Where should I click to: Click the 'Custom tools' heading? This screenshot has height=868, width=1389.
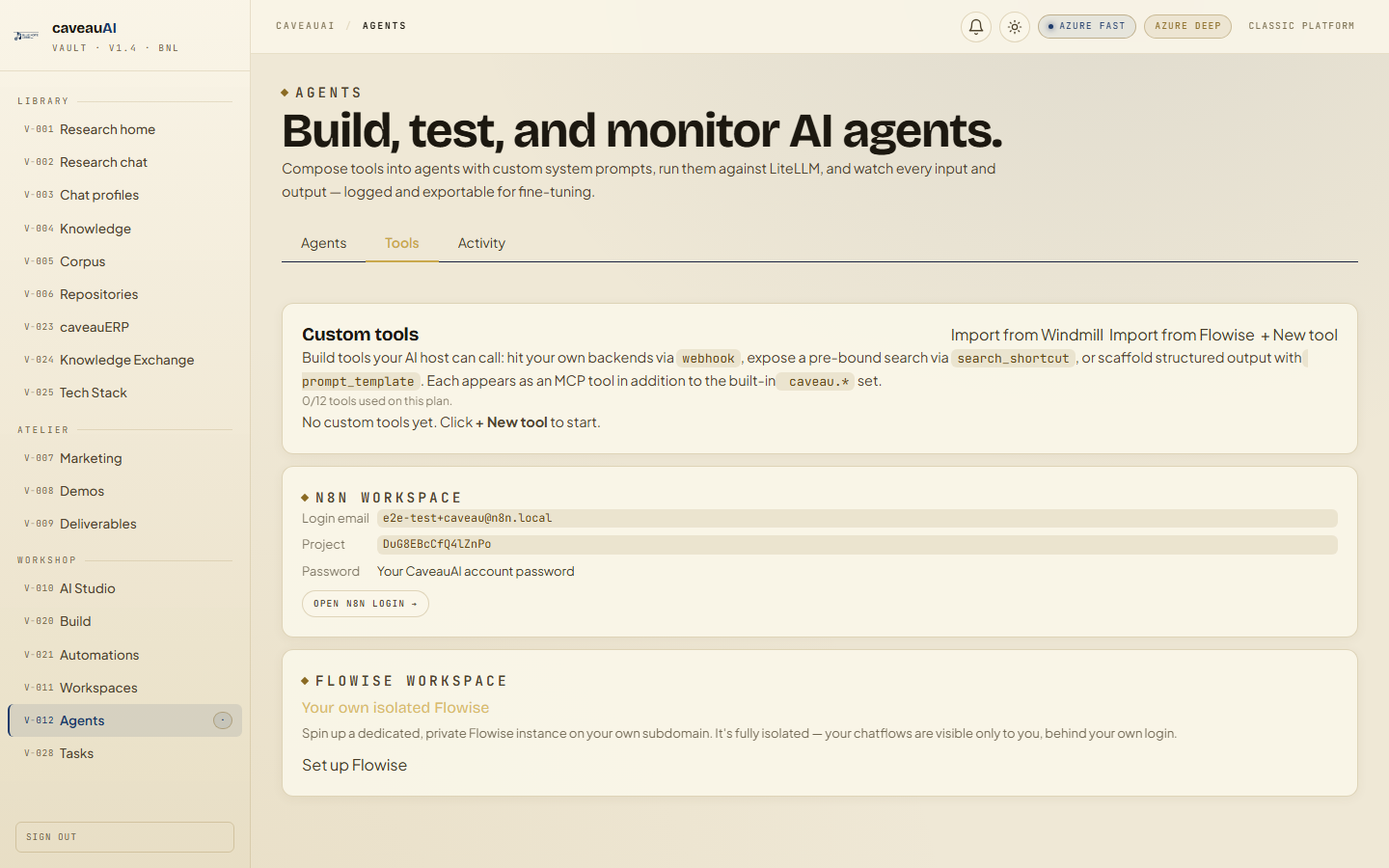pyautogui.click(x=360, y=335)
